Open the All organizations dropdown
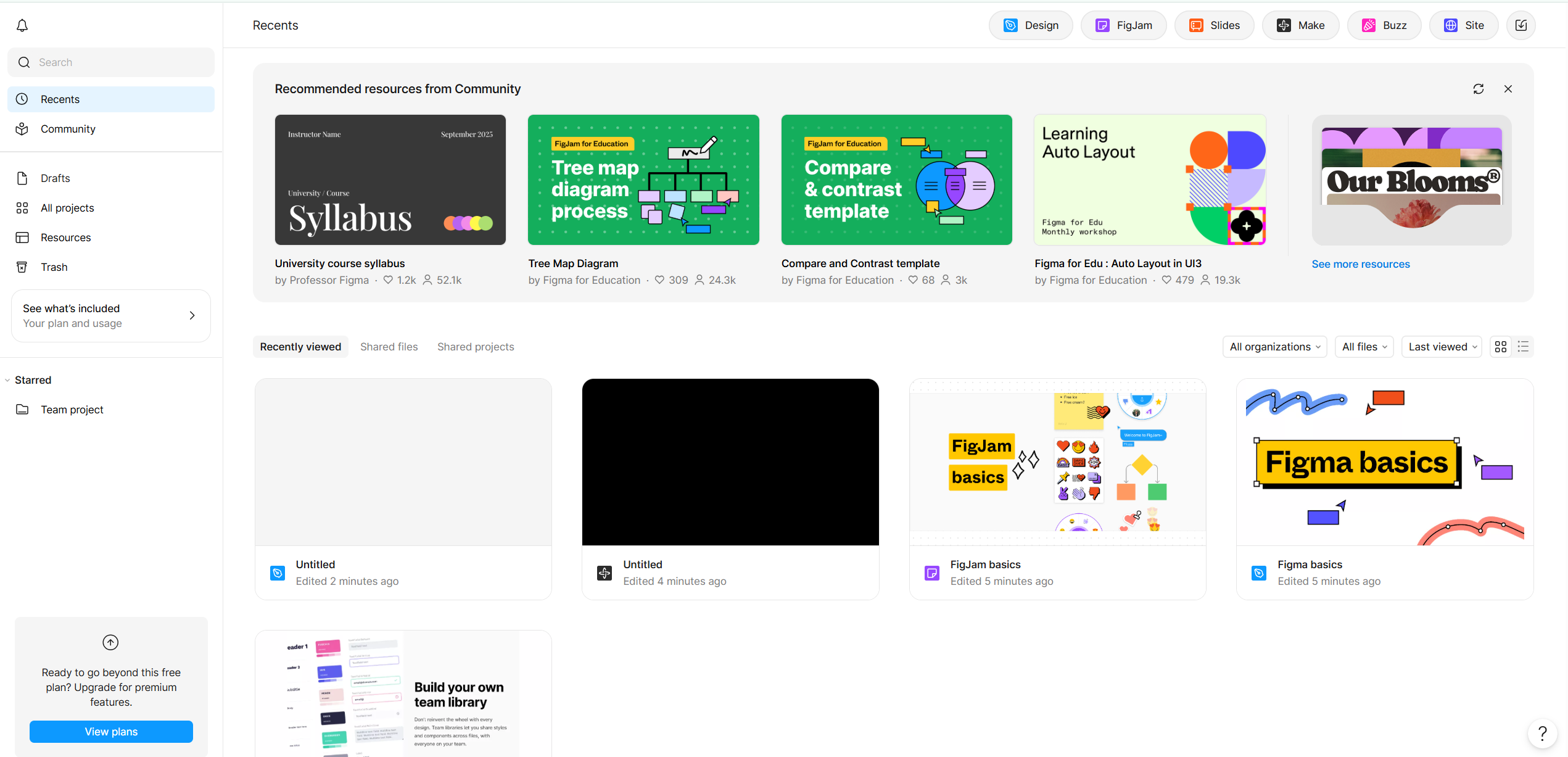 pos(1275,347)
